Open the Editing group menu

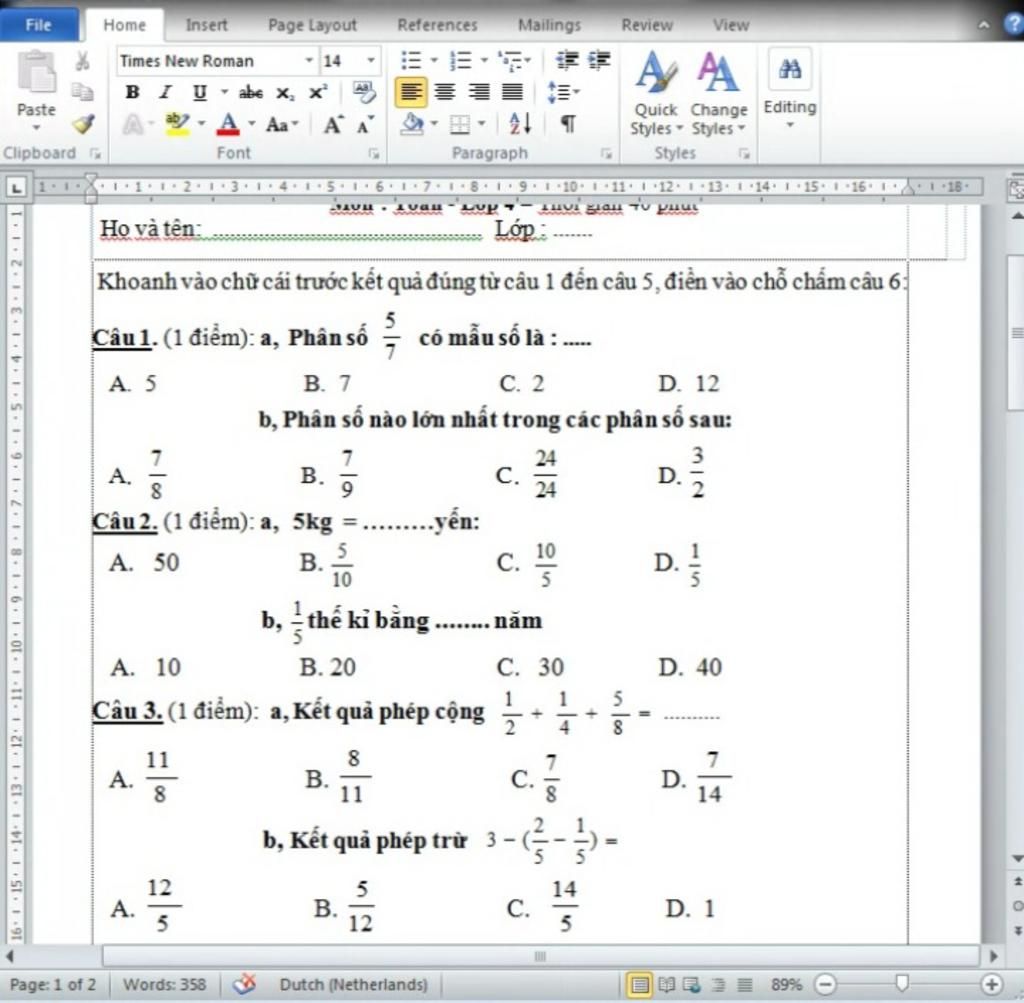tap(790, 88)
